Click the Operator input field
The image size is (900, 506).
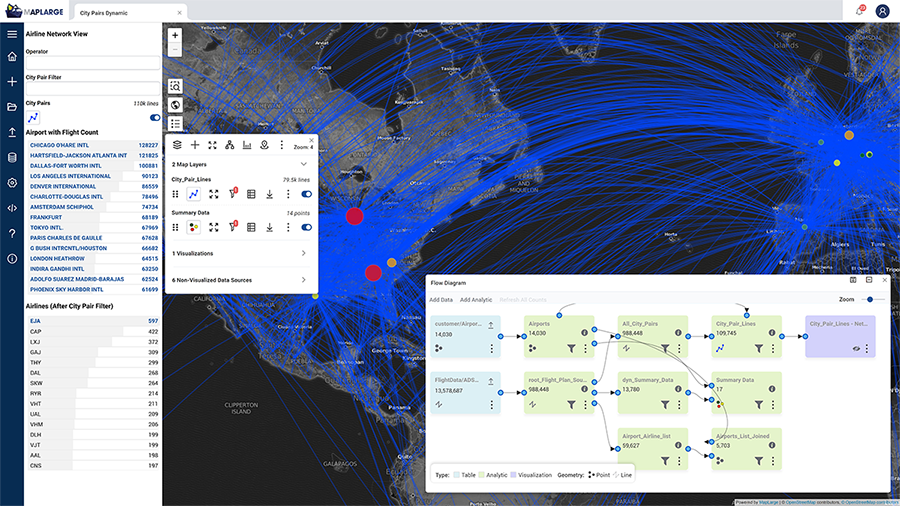coord(92,63)
